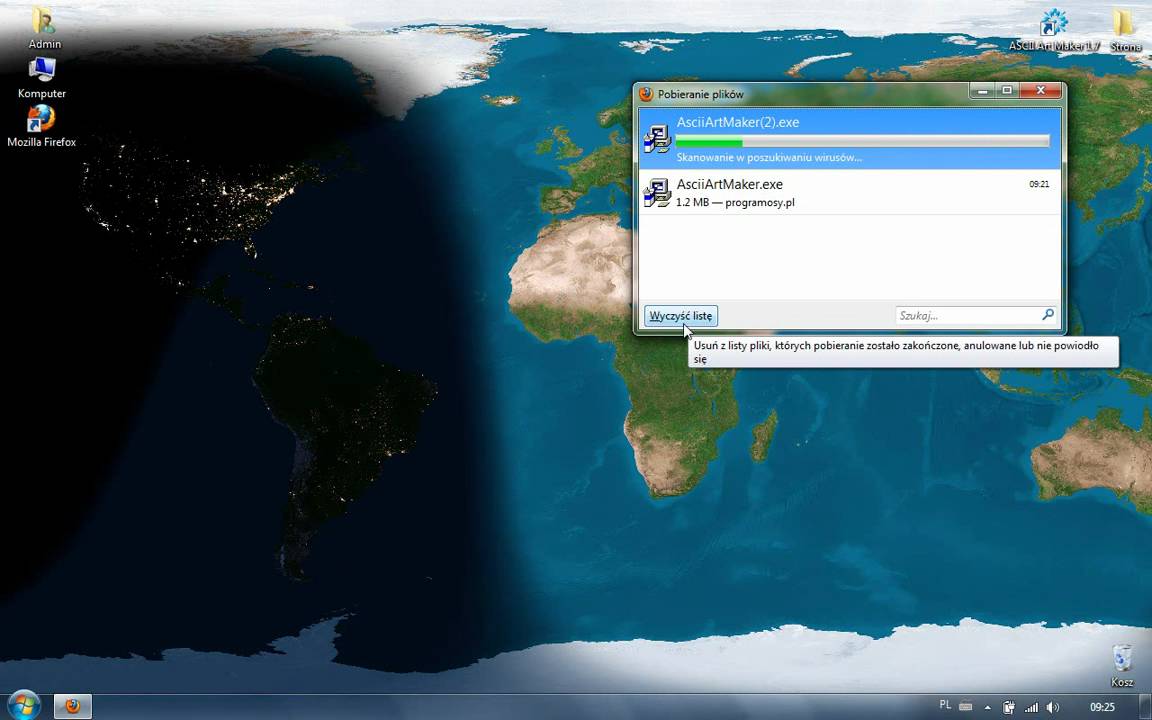The height and width of the screenshot is (720, 1152).
Task: Click the installer icon beside AsciiArtMaker.exe
Action: pyautogui.click(x=657, y=192)
